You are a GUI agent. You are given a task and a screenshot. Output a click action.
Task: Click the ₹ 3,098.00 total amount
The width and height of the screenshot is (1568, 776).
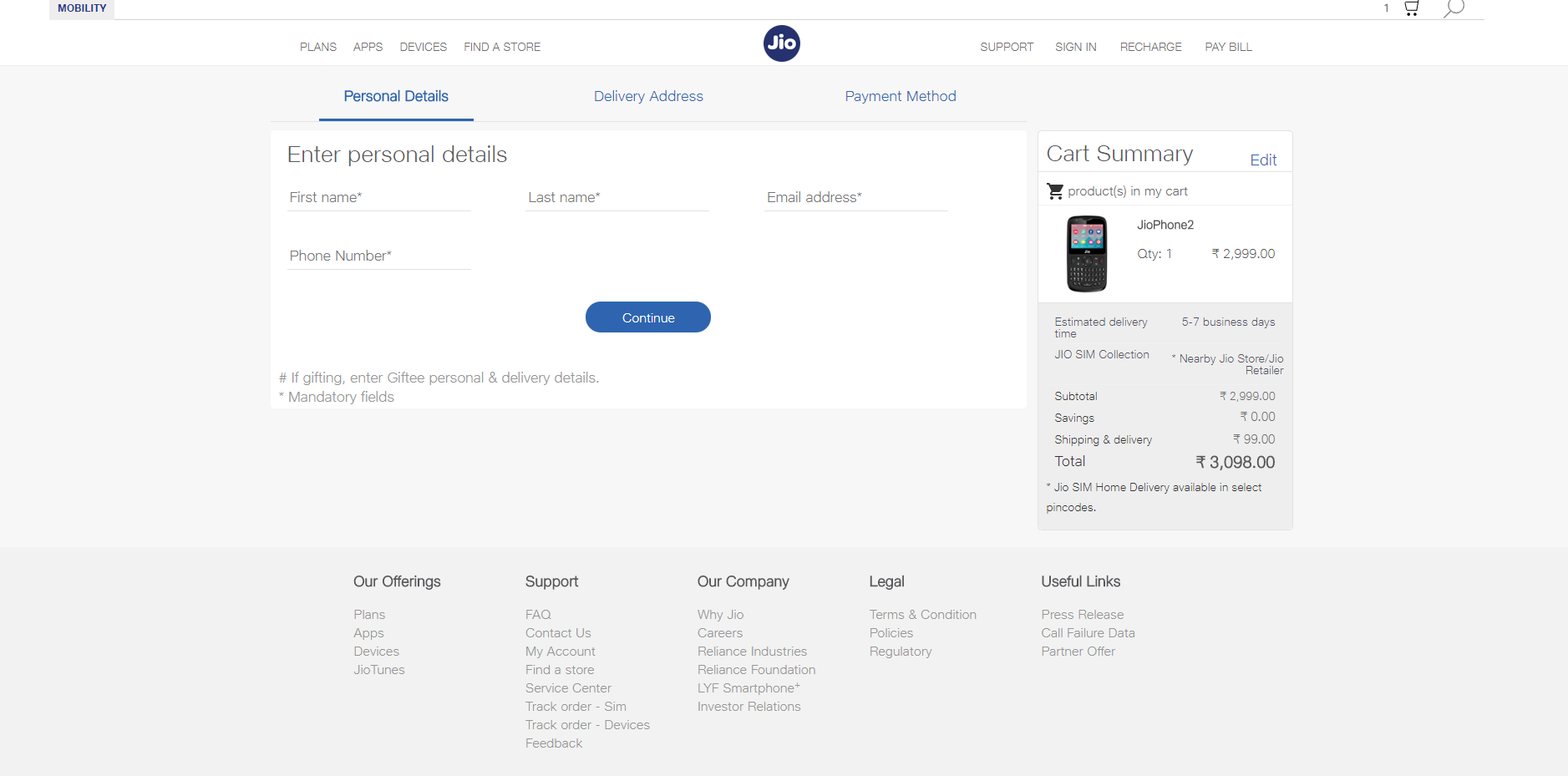click(x=1235, y=462)
